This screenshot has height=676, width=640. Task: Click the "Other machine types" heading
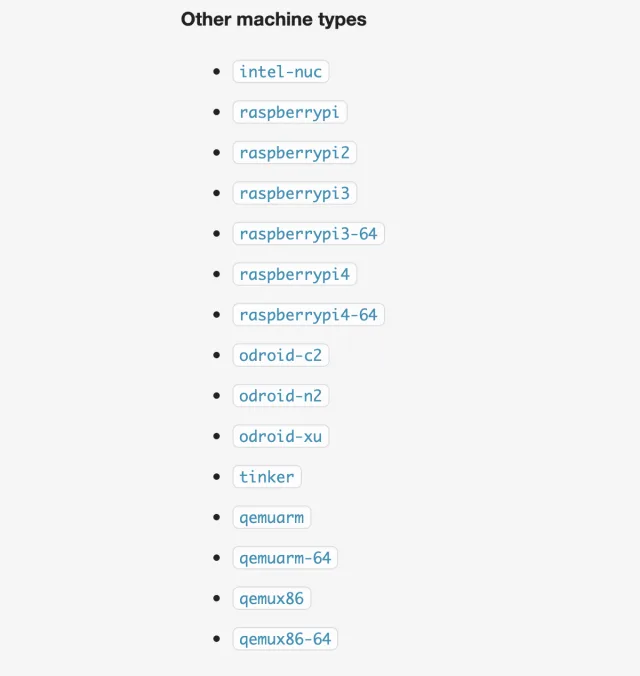pyautogui.click(x=273, y=19)
